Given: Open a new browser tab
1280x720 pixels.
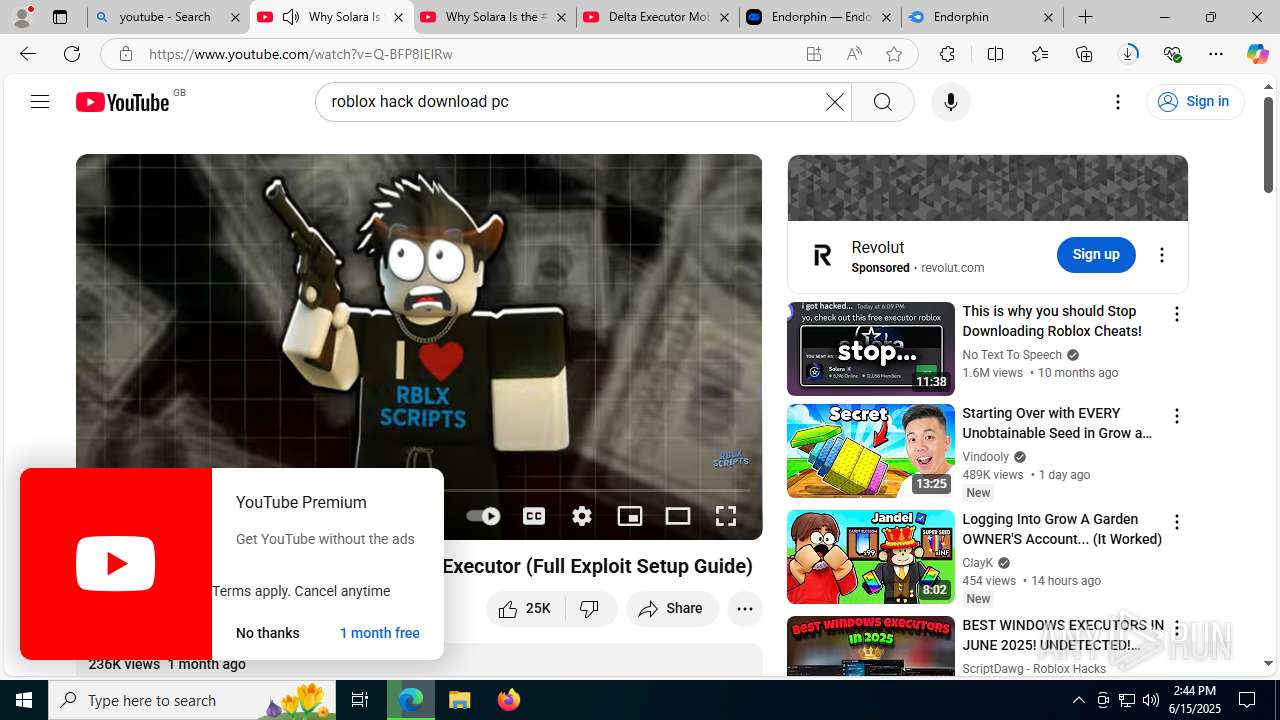Looking at the screenshot, I should click(1085, 17).
